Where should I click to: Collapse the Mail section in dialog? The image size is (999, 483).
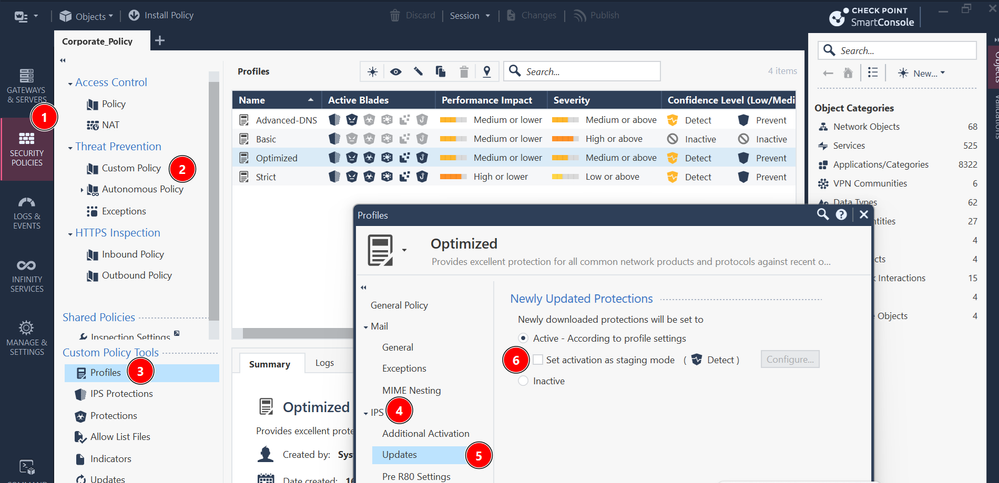coord(366,327)
